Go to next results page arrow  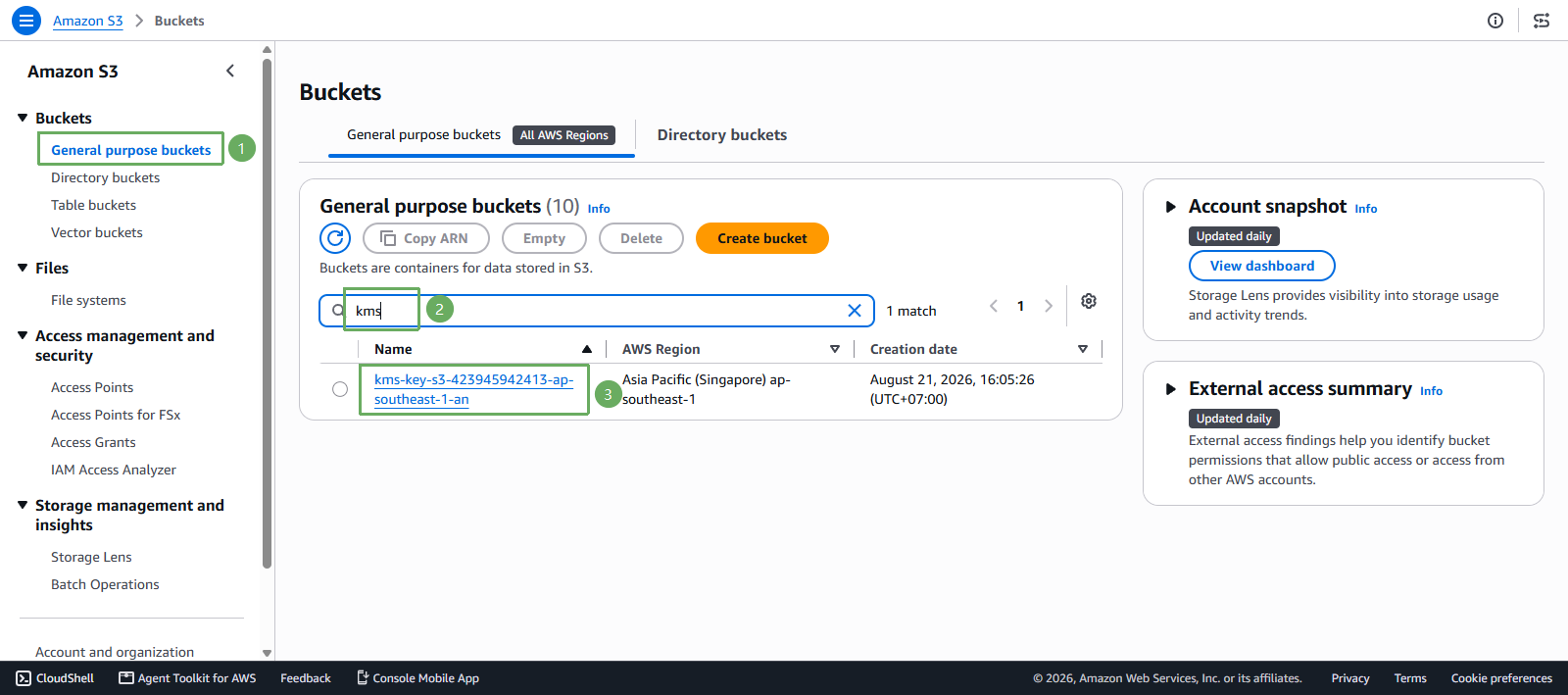1049,306
